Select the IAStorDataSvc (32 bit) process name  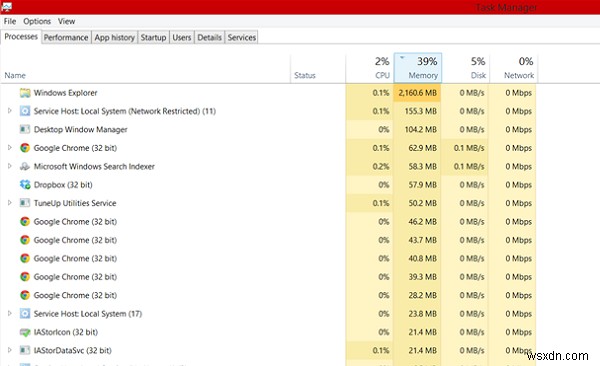[x=73, y=350]
